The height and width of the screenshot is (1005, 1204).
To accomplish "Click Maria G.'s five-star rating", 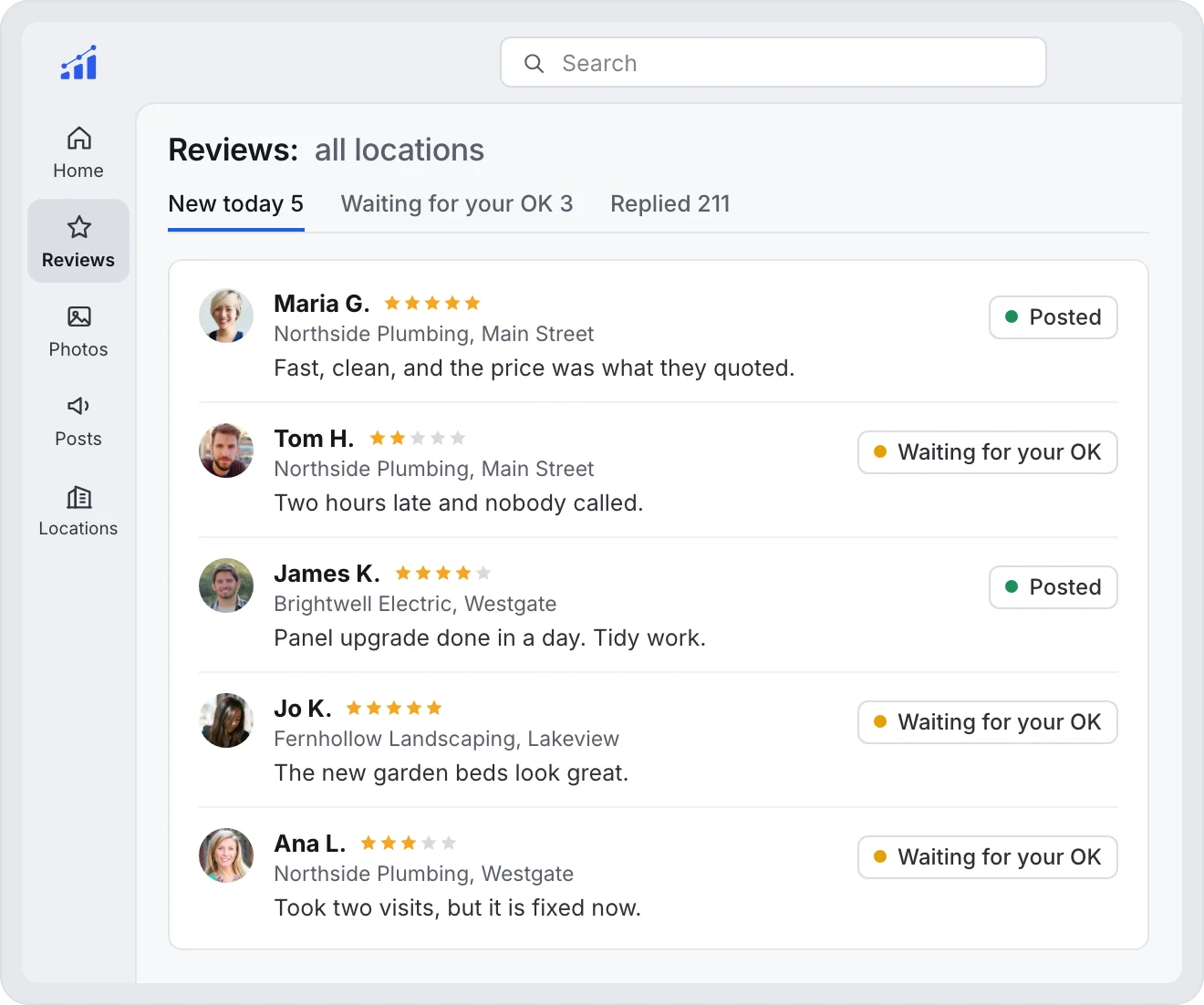I will 432,303.
